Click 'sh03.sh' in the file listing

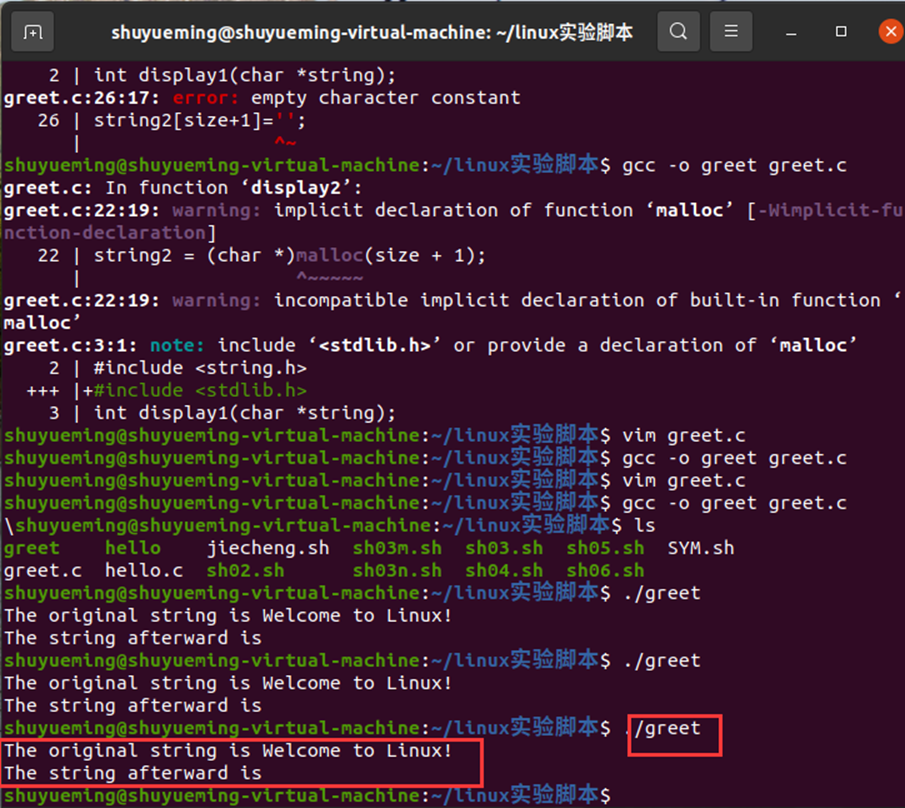(504, 548)
